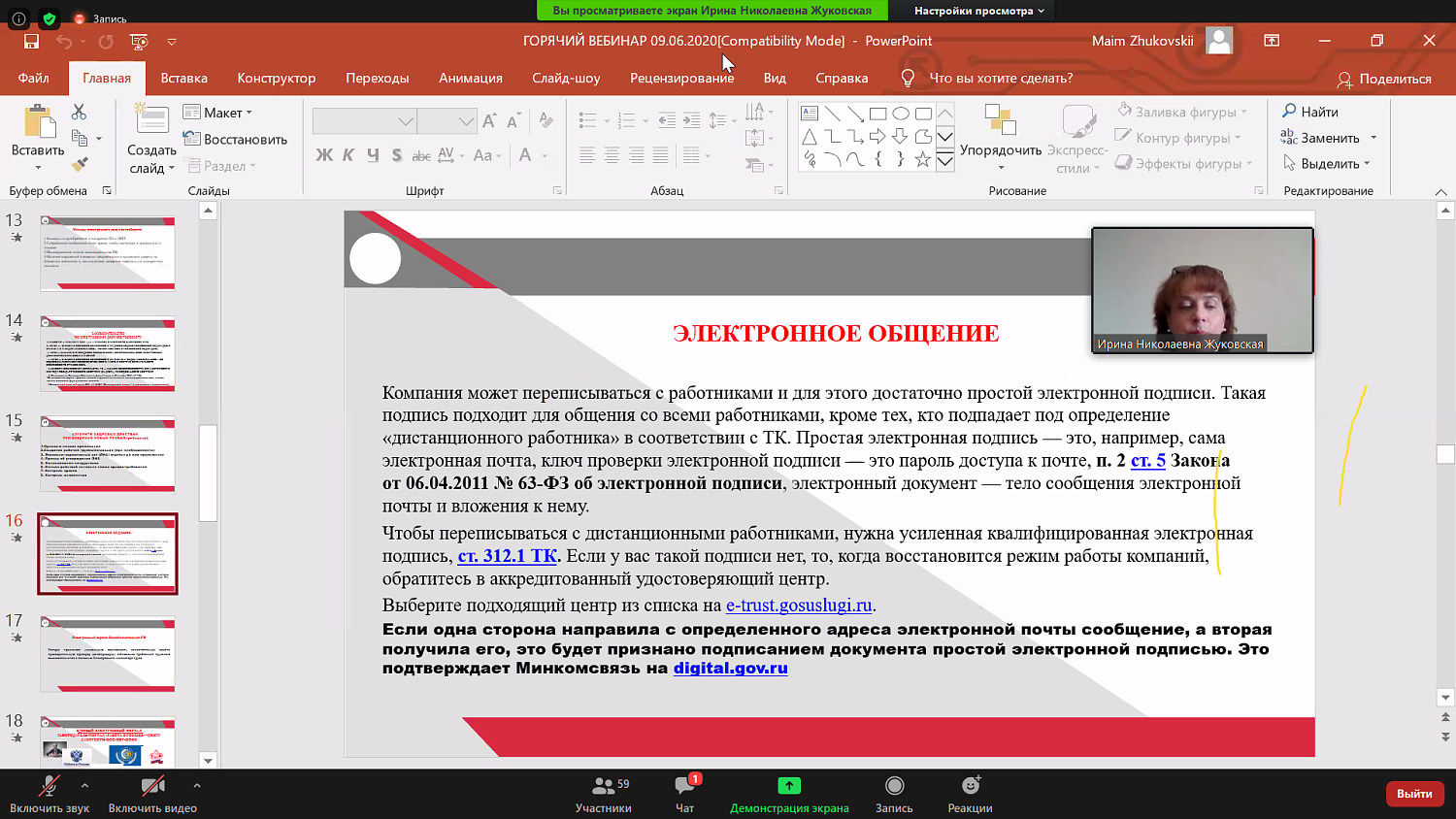Screen dimensions: 1456x819
Task: Select slide 14 thumbnail
Action: tap(108, 353)
